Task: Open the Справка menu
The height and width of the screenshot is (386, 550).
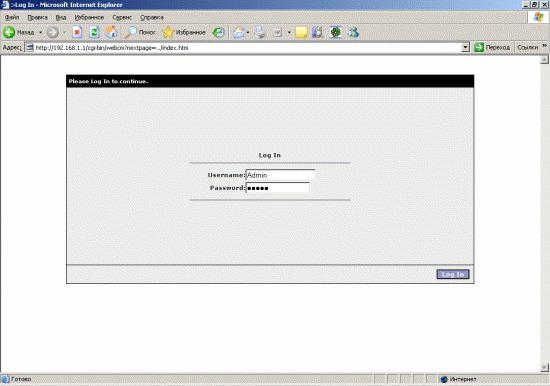Action: (x=152, y=17)
